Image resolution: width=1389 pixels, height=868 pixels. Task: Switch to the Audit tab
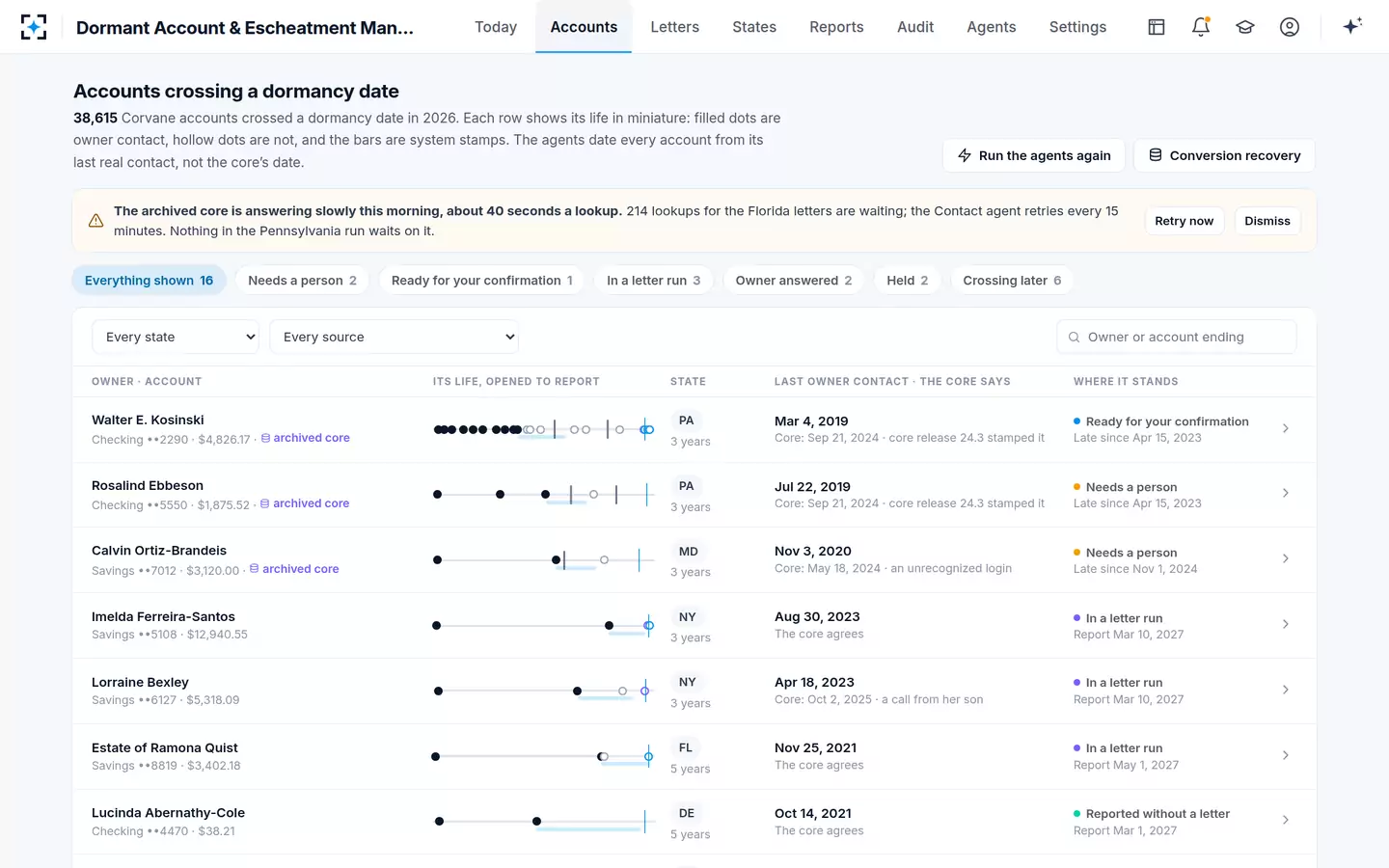[x=915, y=27]
